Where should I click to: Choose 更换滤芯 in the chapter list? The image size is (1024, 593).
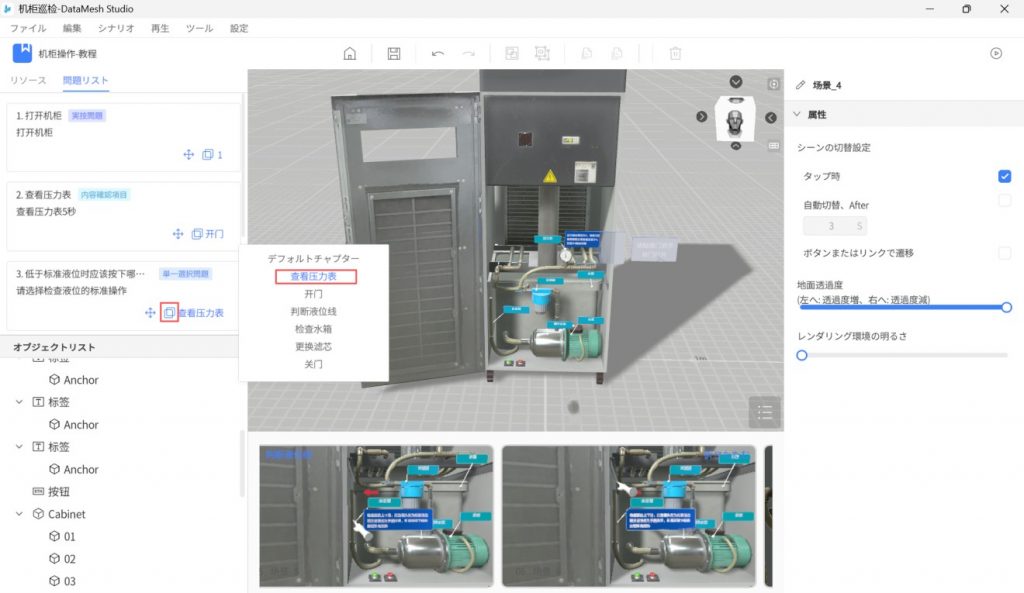point(313,346)
